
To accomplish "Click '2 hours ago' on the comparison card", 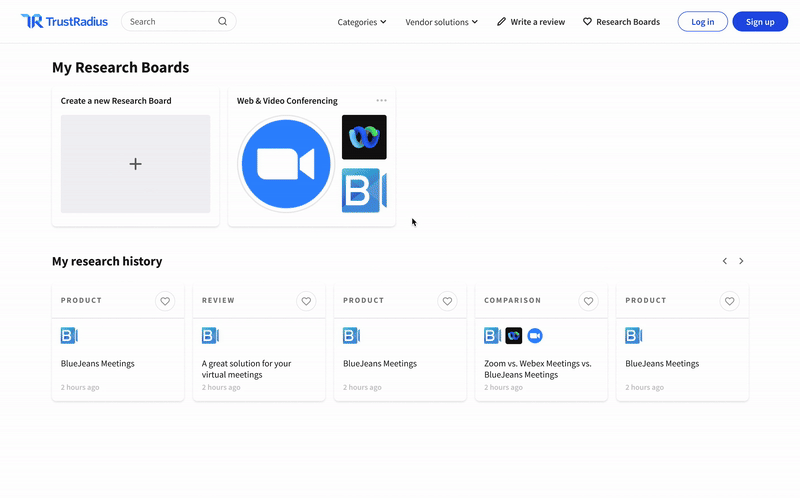I will pyautogui.click(x=504, y=387).
